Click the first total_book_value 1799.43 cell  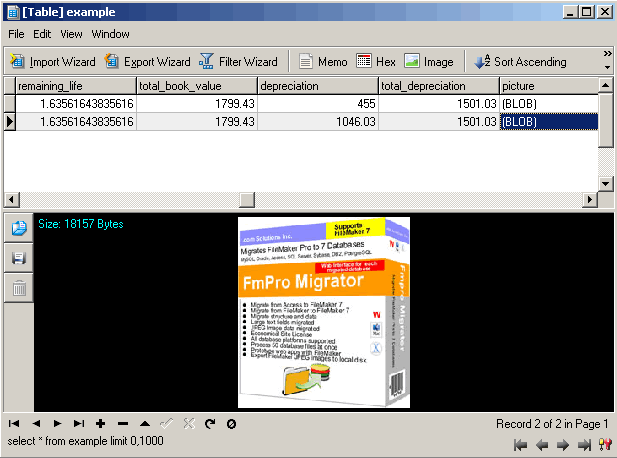point(197,104)
